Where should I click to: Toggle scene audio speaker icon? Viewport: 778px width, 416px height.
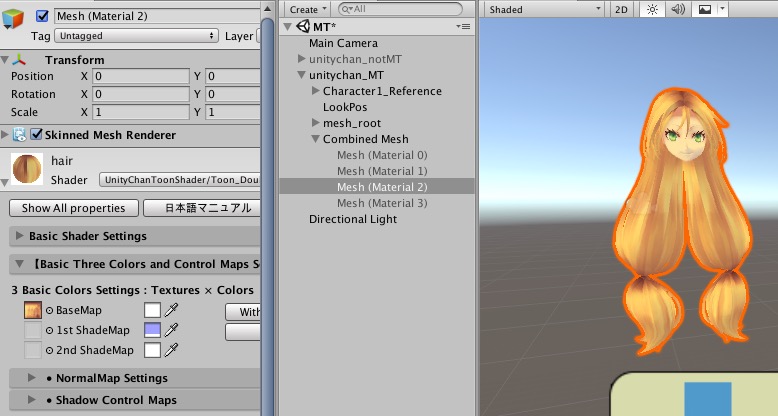tap(678, 9)
